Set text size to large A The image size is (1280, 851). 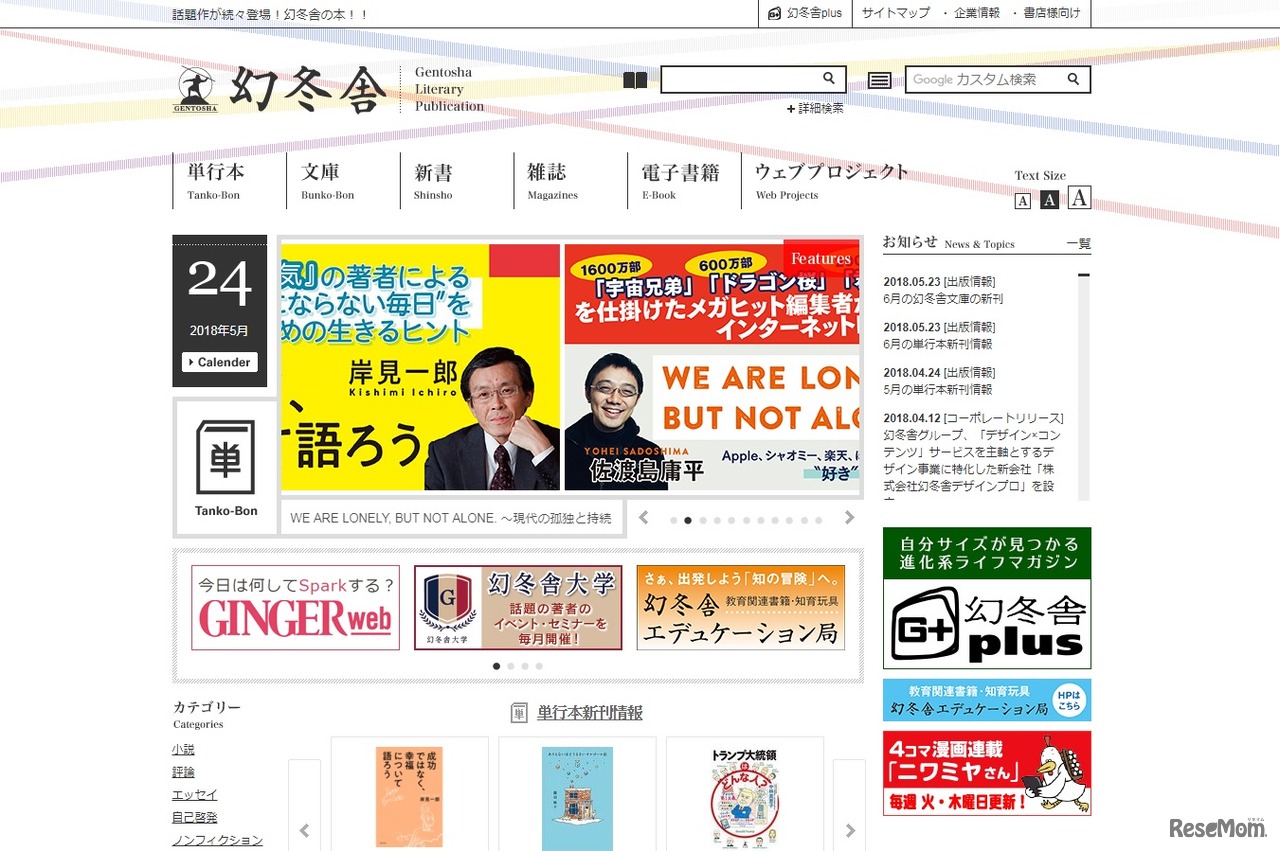click(1079, 197)
